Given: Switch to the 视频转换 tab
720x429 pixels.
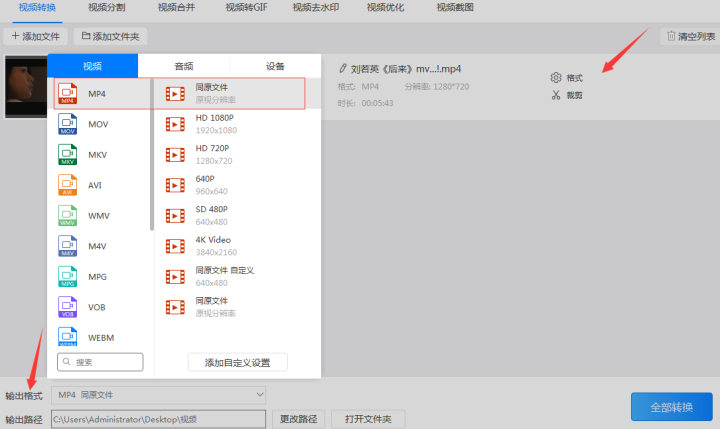Looking at the screenshot, I should 37,8.
